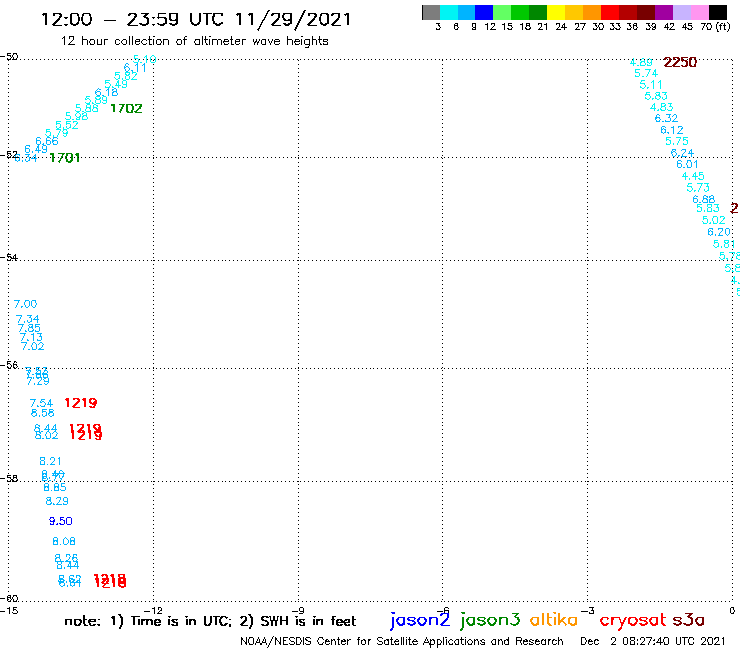The width and height of the screenshot is (740, 650).
Task: Click the 5.11 wave height value
Action: point(651,84)
